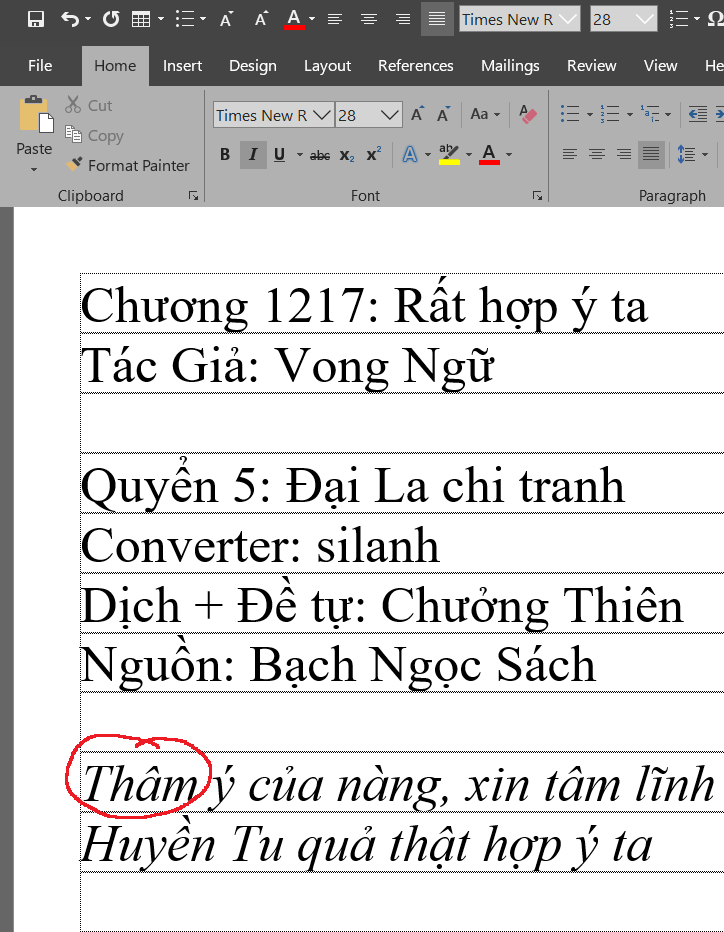The height and width of the screenshot is (932, 724).
Task: Increase font size in ribbon
Action: pos(418,114)
